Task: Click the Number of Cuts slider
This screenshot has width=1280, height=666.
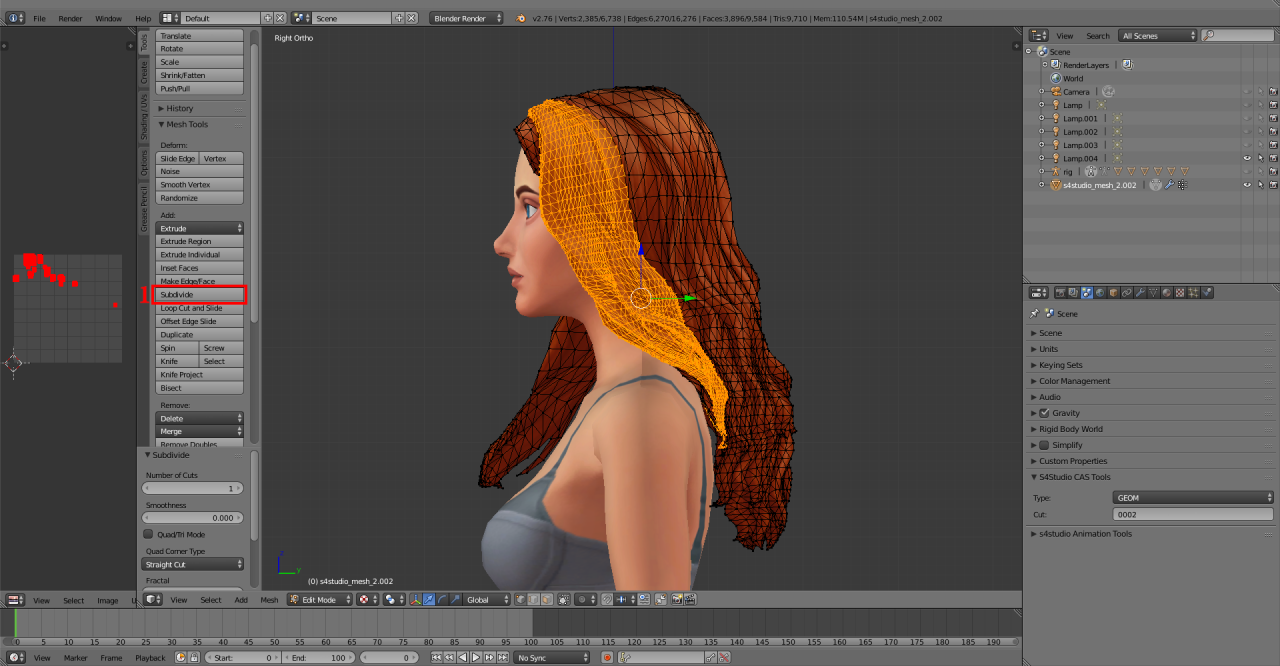Action: pyautogui.click(x=193, y=488)
